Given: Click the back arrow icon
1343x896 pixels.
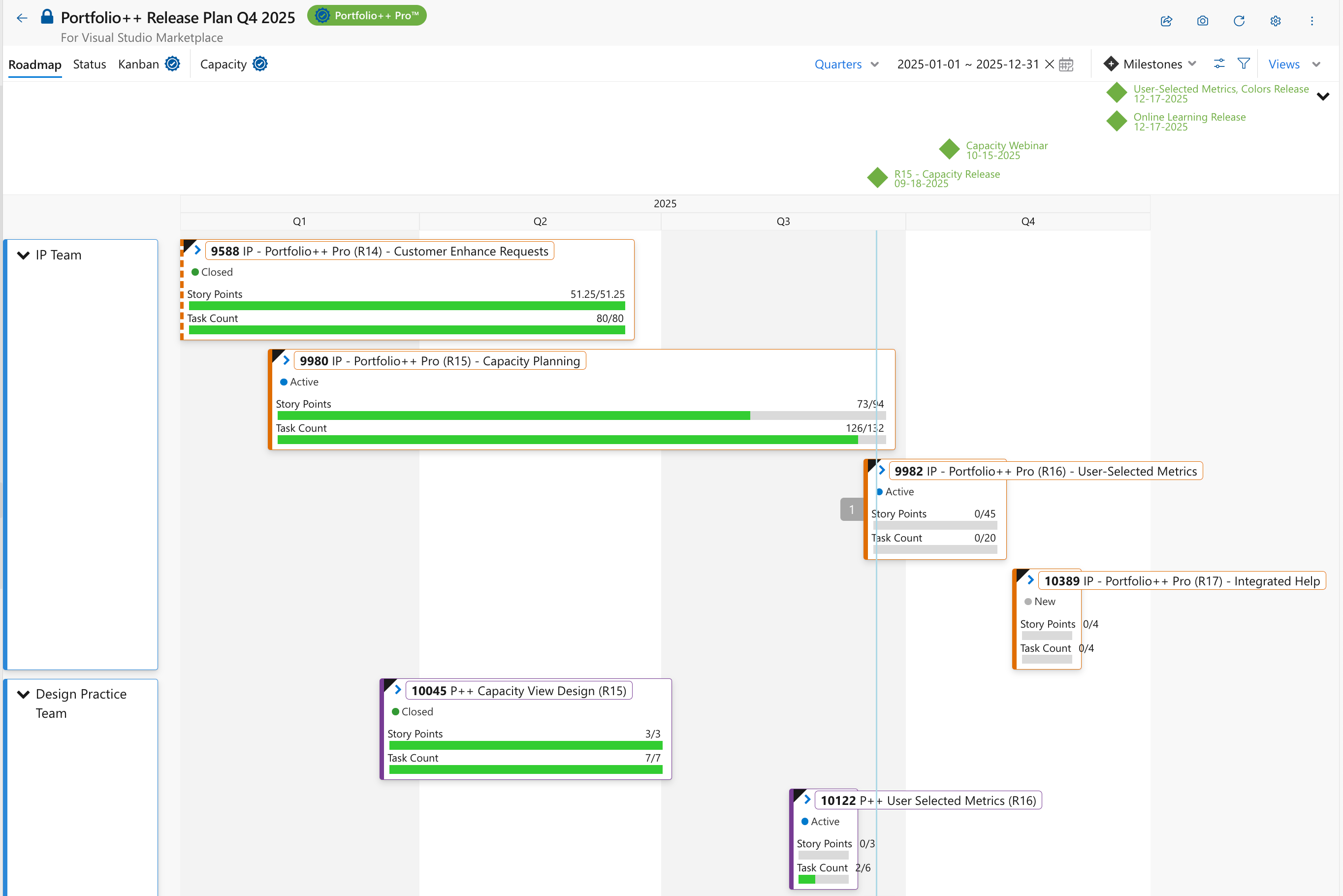Looking at the screenshot, I should (x=22, y=18).
